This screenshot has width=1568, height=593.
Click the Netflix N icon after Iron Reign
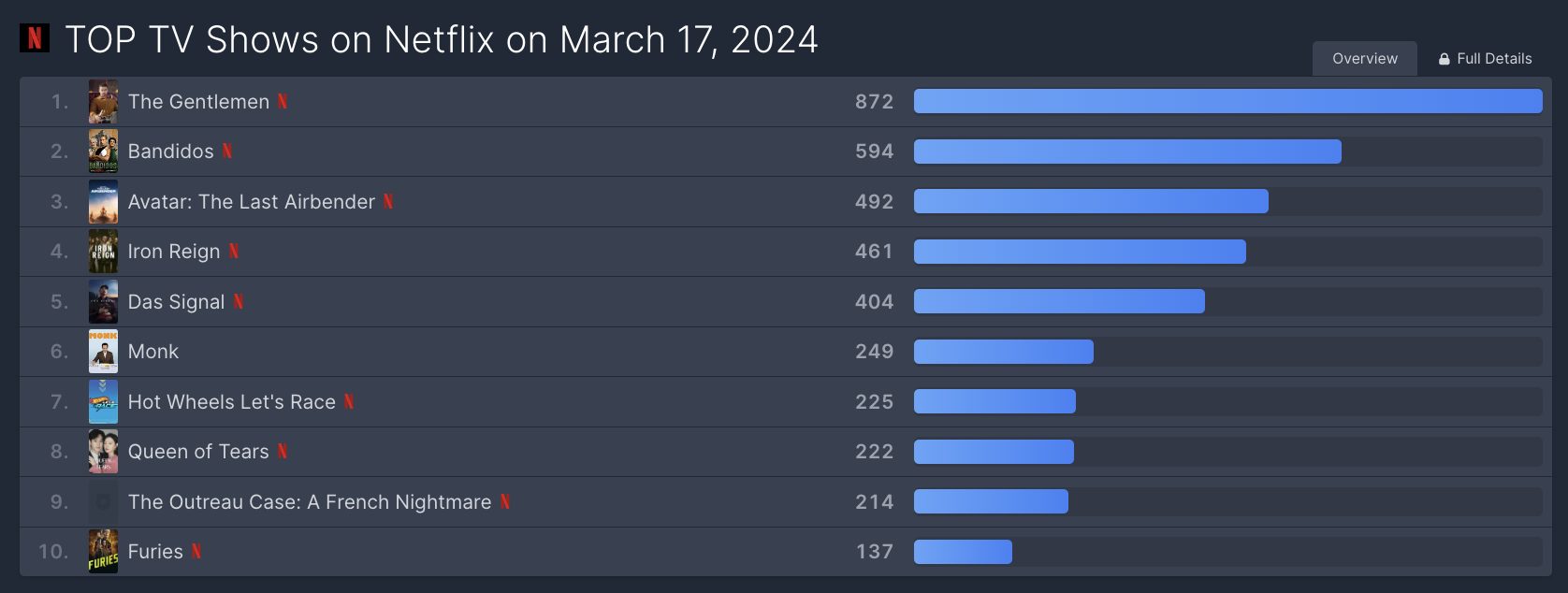pos(233,251)
